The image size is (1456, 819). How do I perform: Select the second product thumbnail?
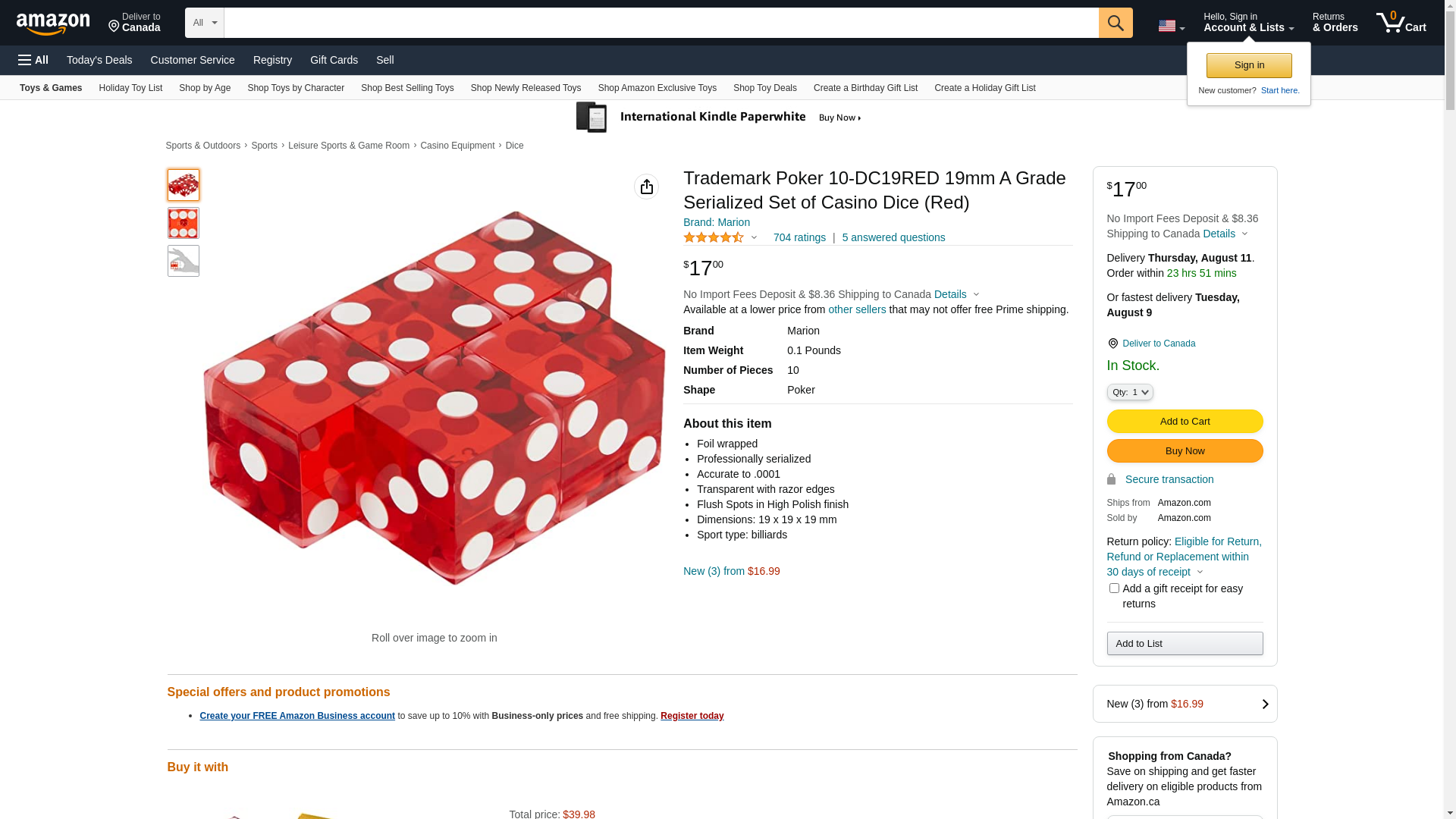(184, 223)
